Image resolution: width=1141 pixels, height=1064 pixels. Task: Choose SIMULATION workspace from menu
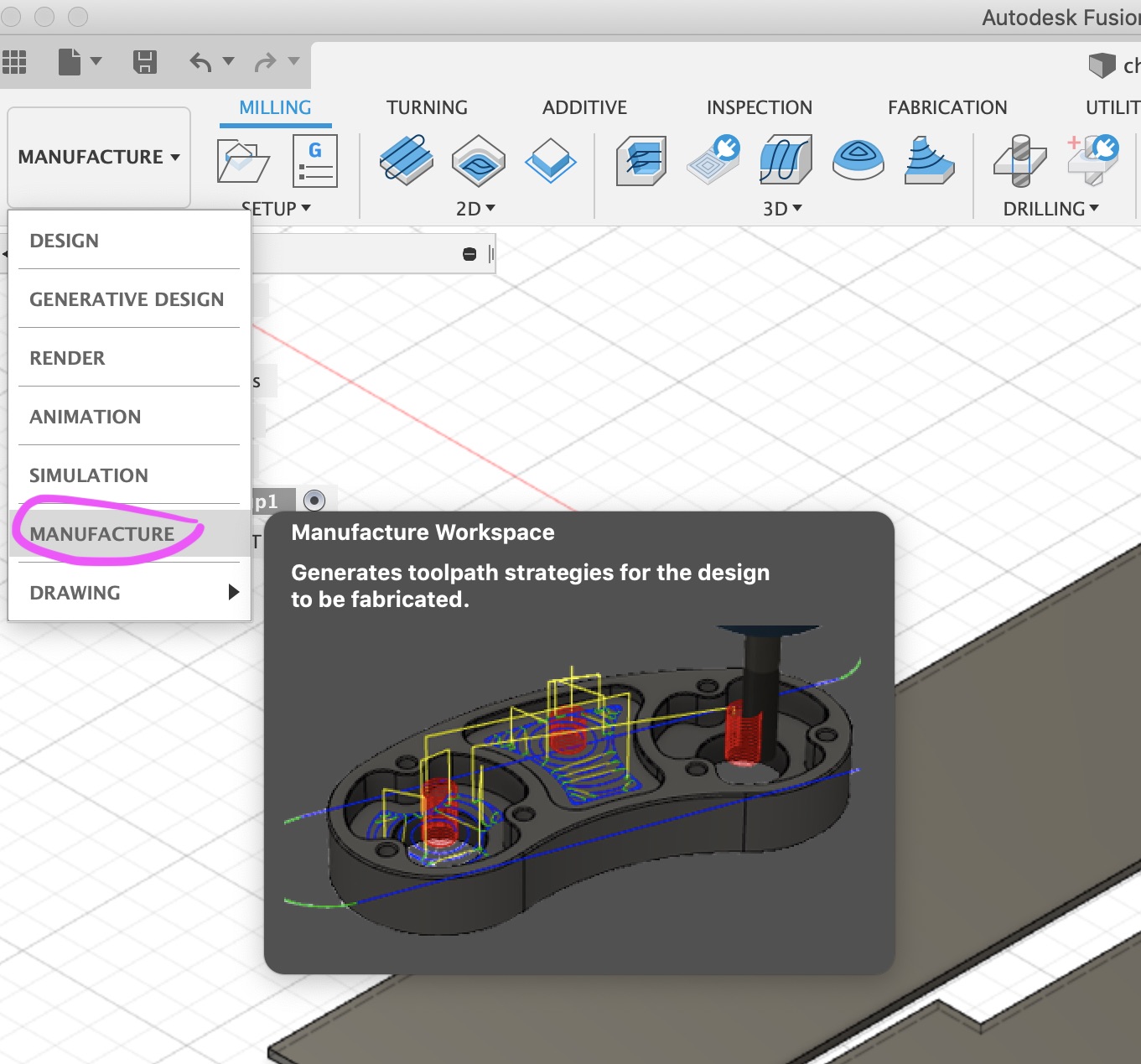[129, 475]
